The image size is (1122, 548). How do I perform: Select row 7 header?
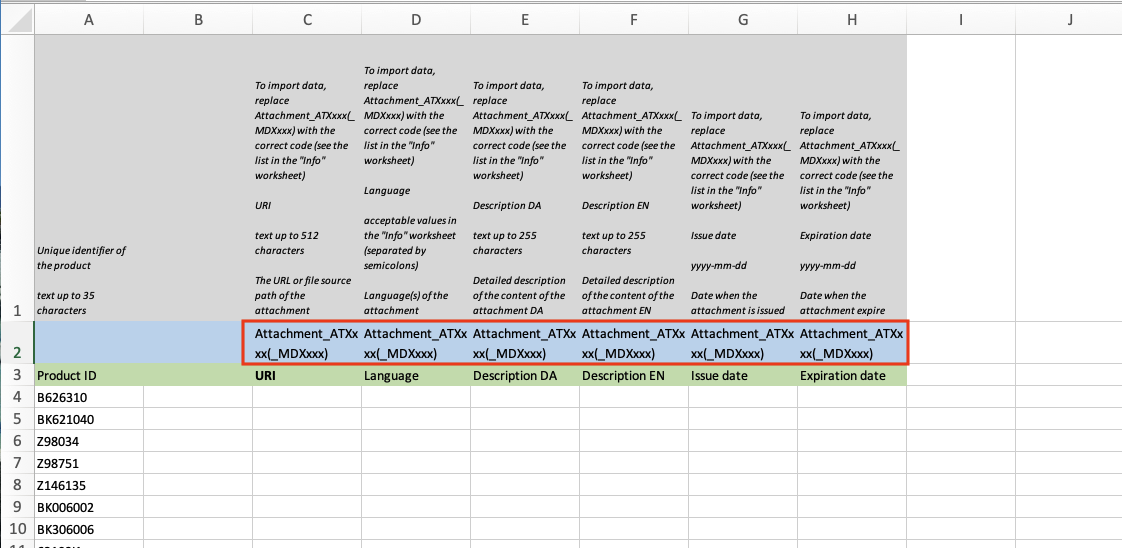pyautogui.click(x=19, y=464)
